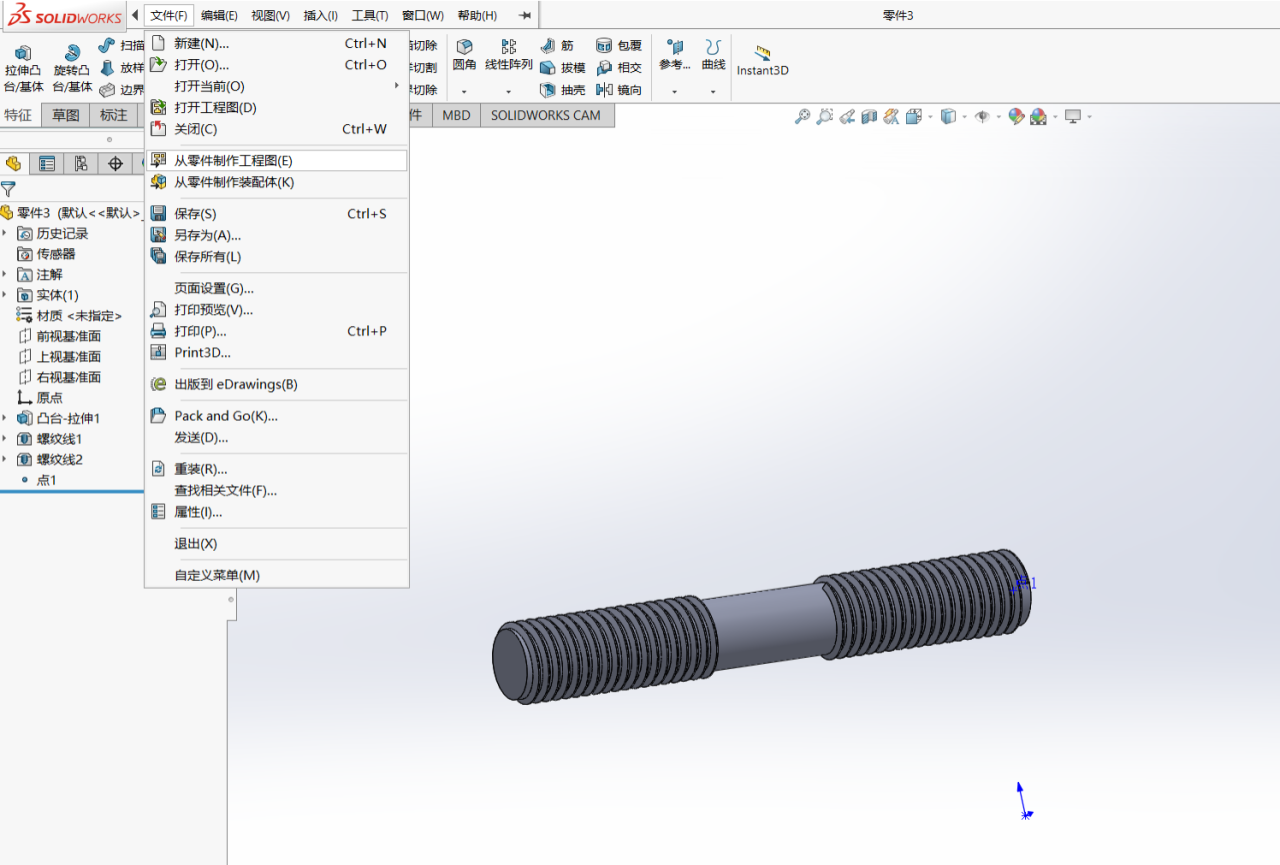
Task: Open the Display Style dropdown arrow
Action: click(x=964, y=117)
